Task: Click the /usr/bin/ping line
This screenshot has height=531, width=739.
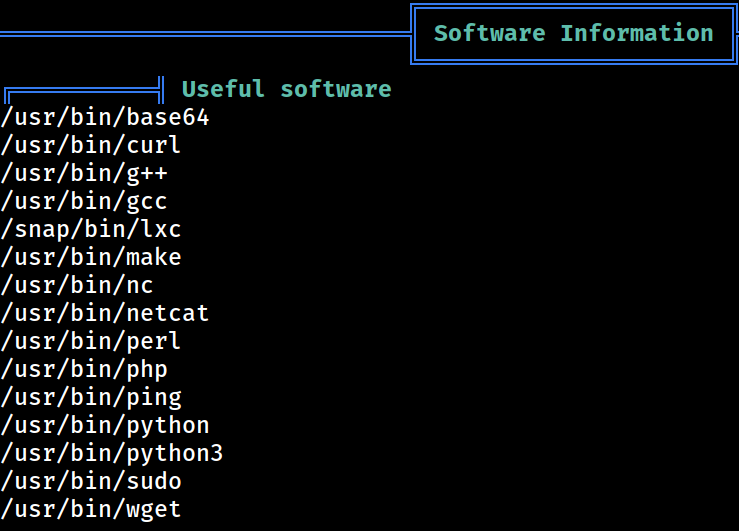Action: click(91, 397)
